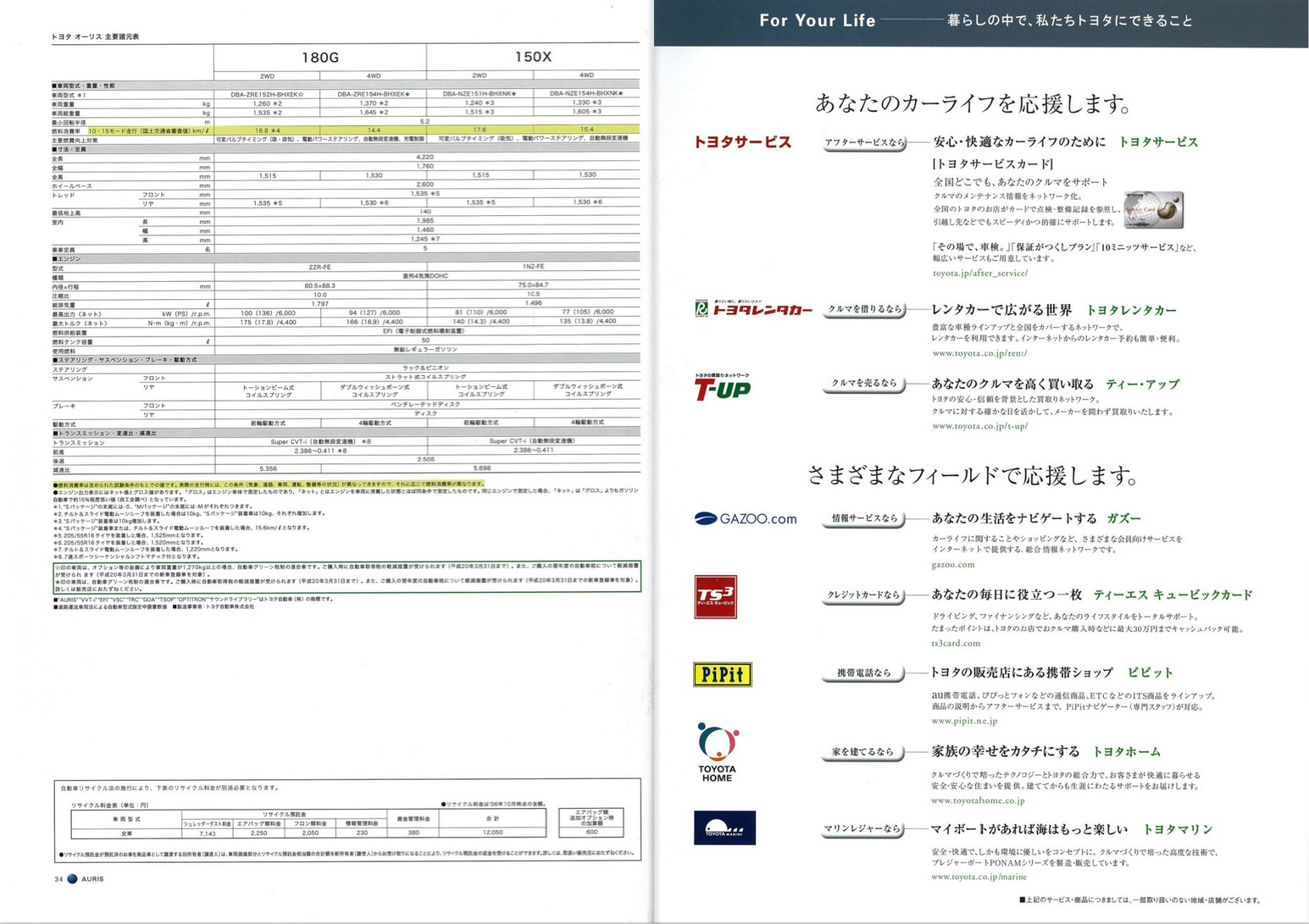Open the toyota.jp/after_service/ link
This screenshot has width=1309, height=924.
point(979,274)
